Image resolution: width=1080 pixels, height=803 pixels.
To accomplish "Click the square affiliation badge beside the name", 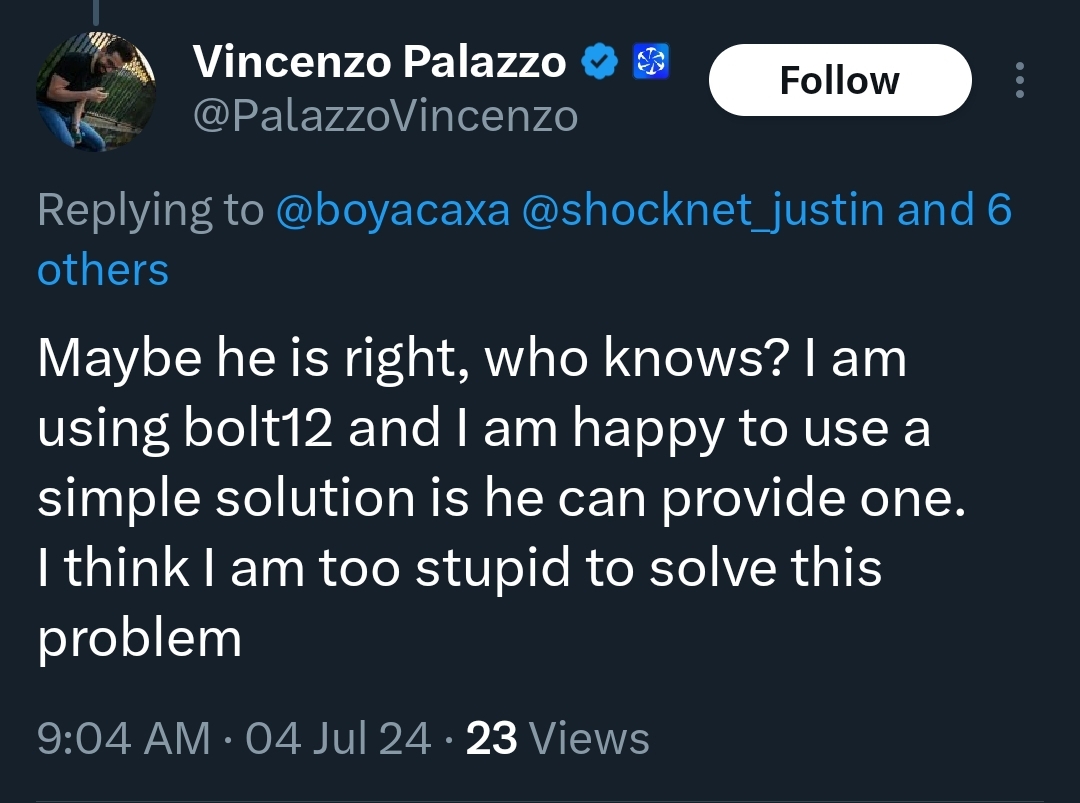I will 651,63.
